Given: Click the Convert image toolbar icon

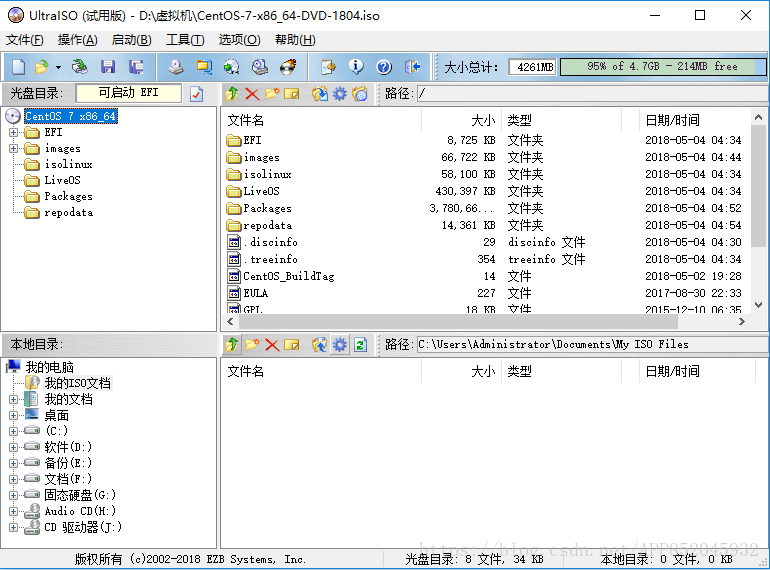Looking at the screenshot, I should coord(204,67).
